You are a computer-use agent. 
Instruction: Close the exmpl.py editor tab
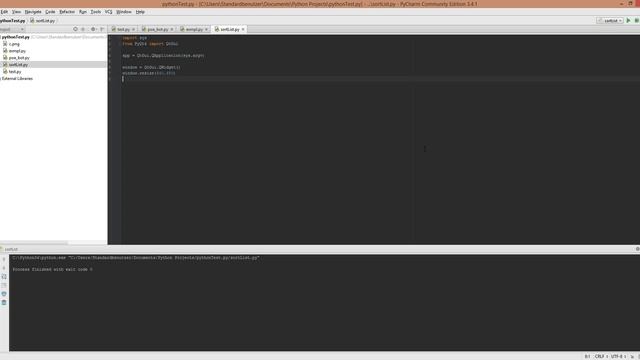[x=207, y=29]
